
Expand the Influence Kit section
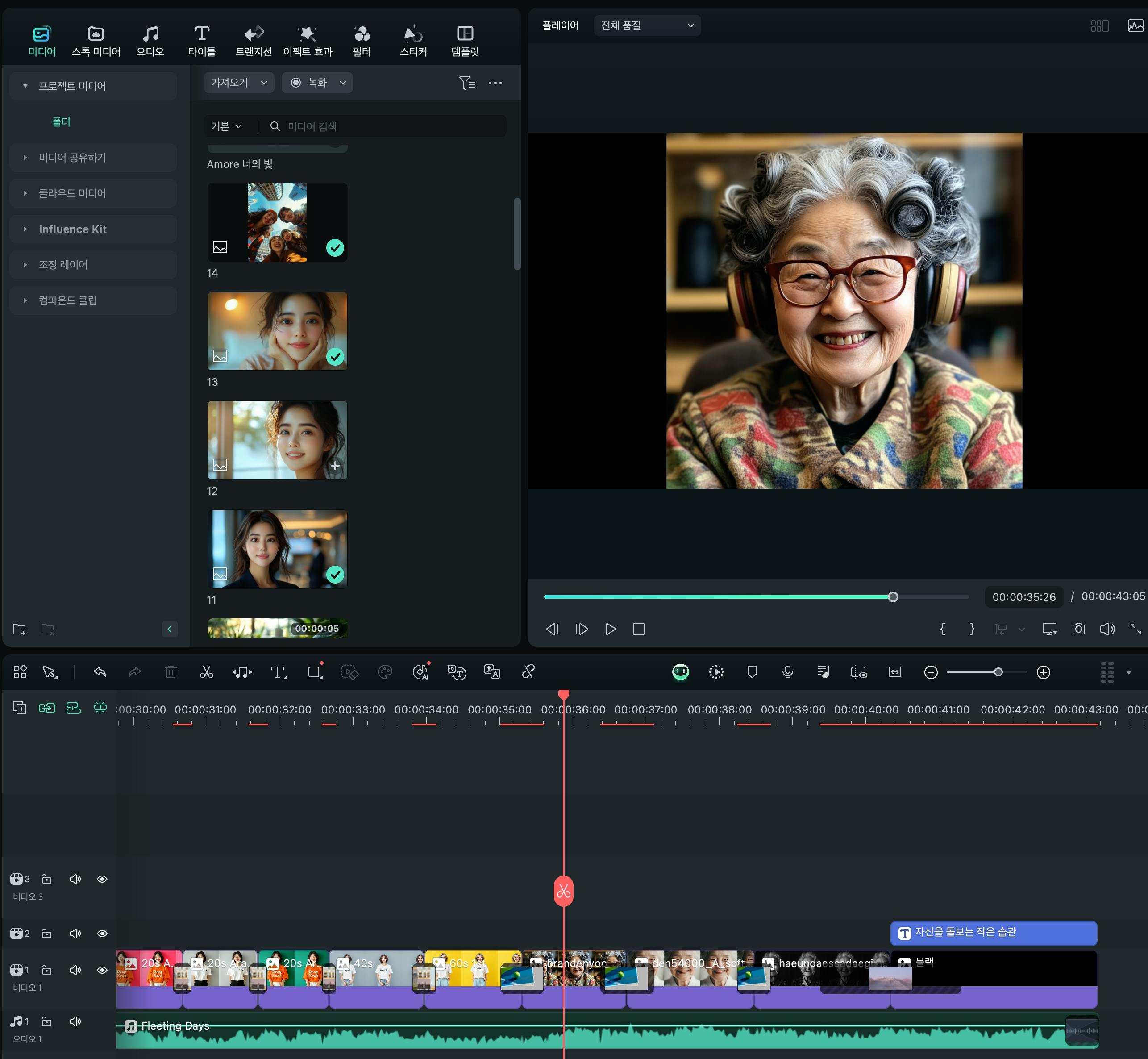(x=72, y=229)
